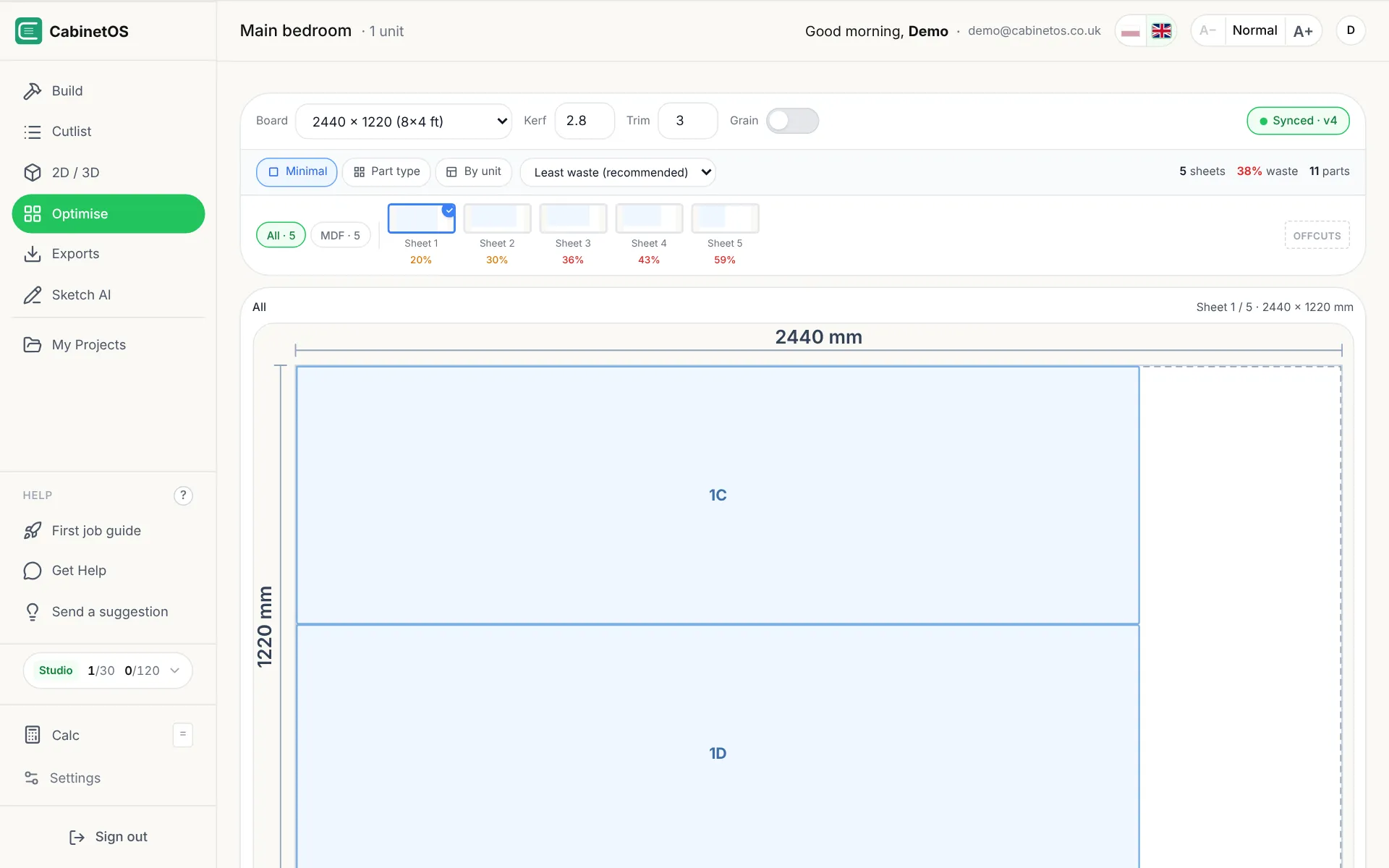Click the Calc panel expand button
The height and width of the screenshot is (868, 1389).
pos(182,735)
